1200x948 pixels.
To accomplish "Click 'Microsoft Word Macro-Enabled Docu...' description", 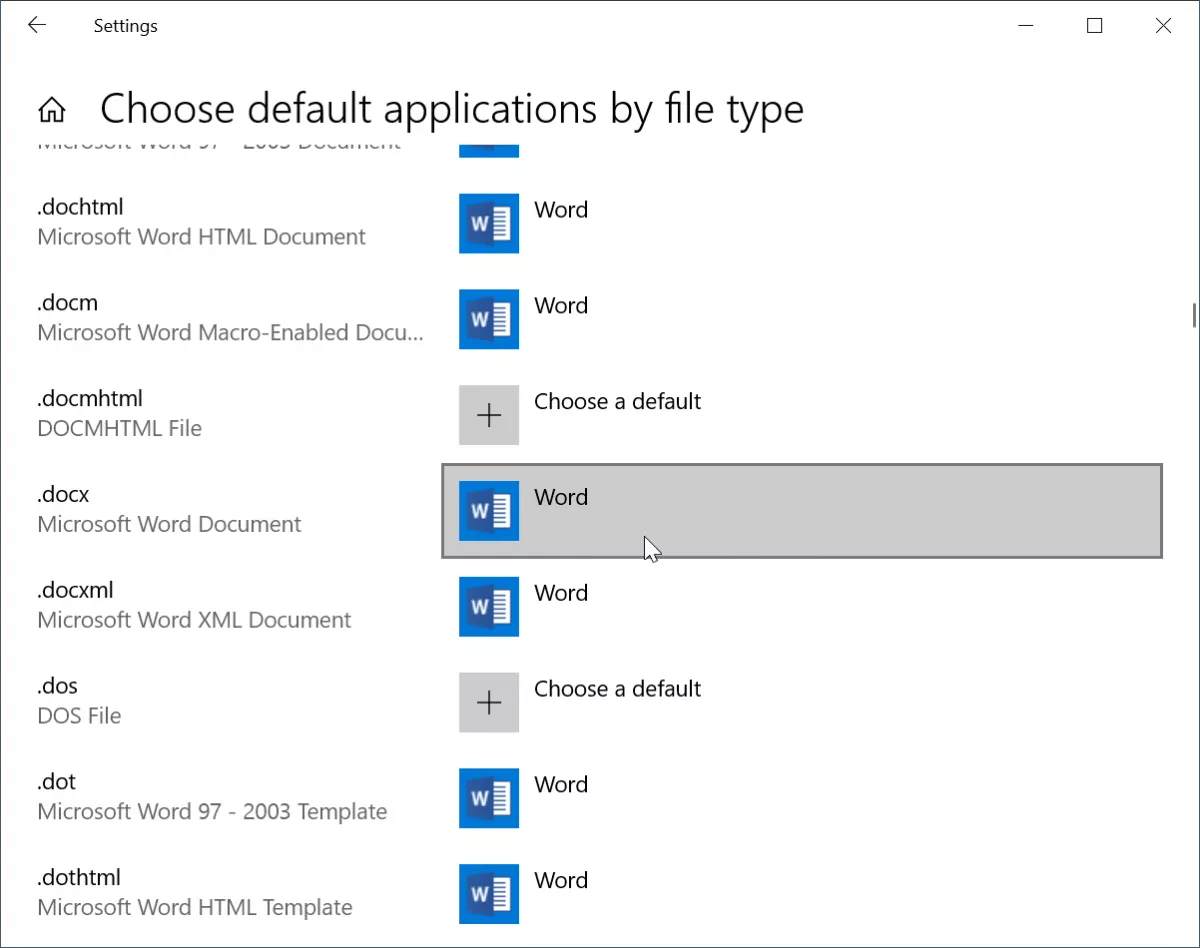I will pos(231,333).
